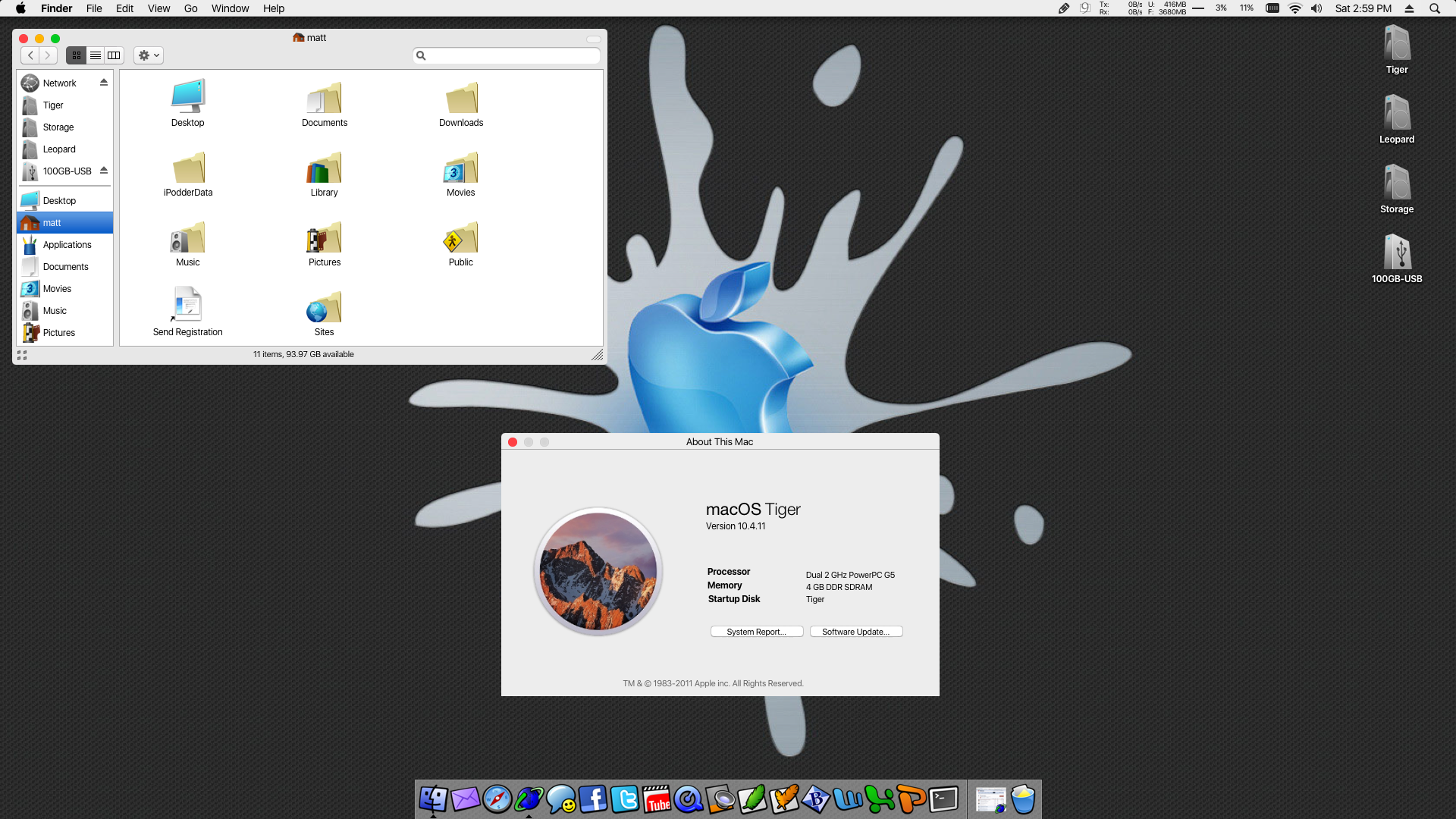The width and height of the screenshot is (1456, 819).
Task: Open the blue globe browser icon in dock
Action: 529,799
